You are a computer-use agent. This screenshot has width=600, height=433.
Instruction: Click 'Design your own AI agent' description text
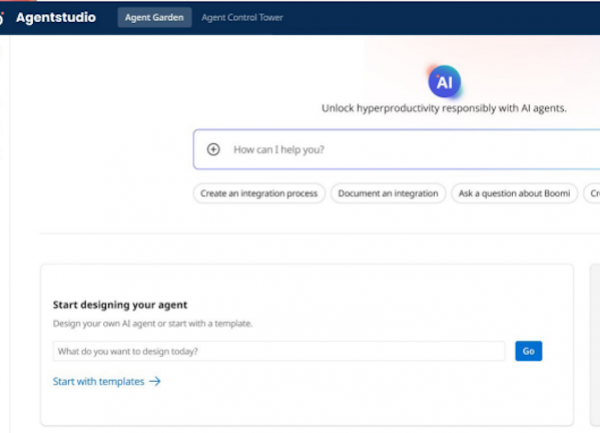tap(153, 324)
